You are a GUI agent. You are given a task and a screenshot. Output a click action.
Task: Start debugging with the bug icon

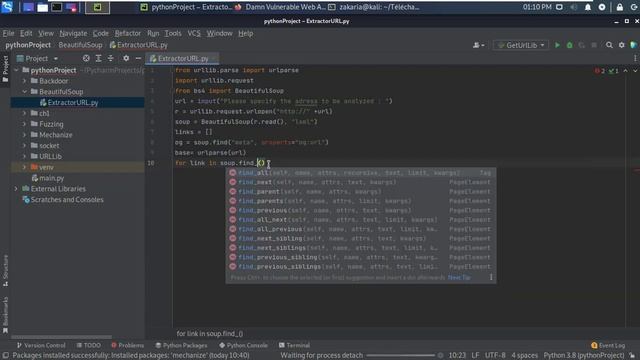pos(569,45)
